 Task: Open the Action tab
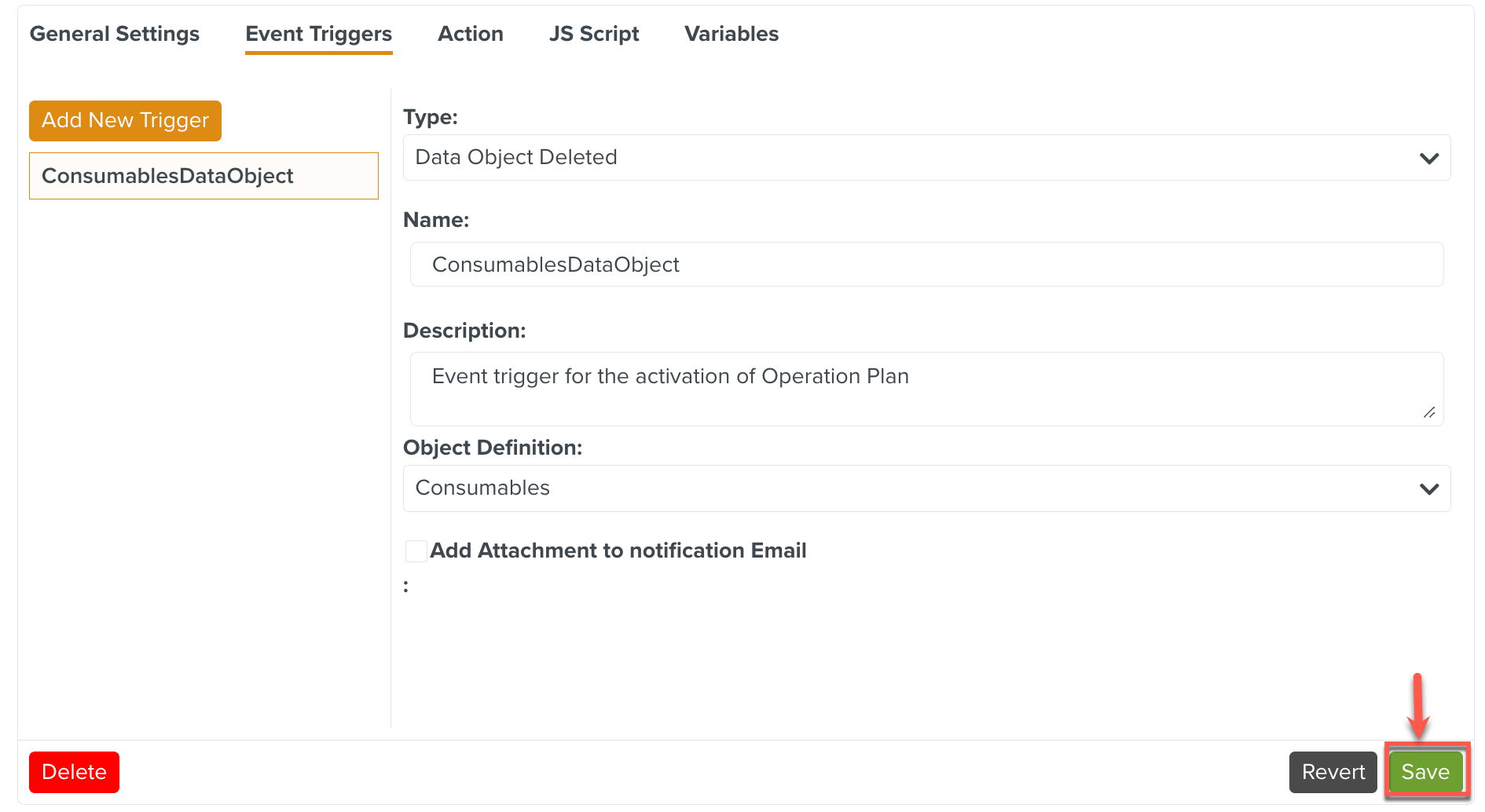click(470, 34)
